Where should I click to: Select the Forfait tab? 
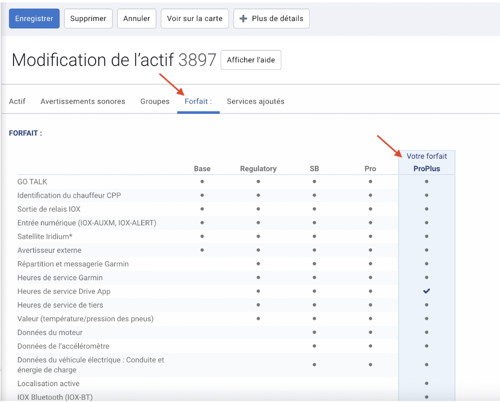[x=198, y=101]
